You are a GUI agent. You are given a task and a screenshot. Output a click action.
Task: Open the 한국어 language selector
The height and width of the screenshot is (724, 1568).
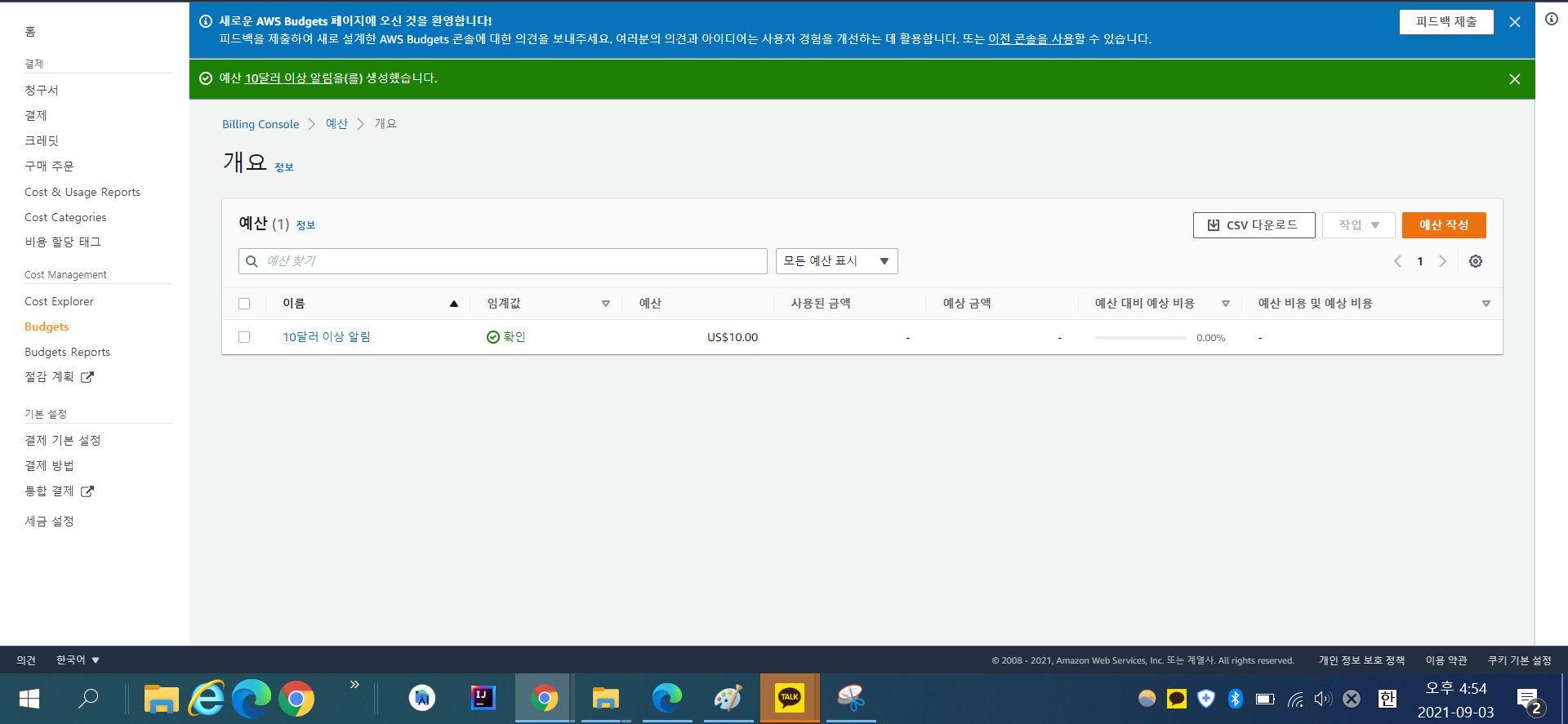pyautogui.click(x=78, y=660)
